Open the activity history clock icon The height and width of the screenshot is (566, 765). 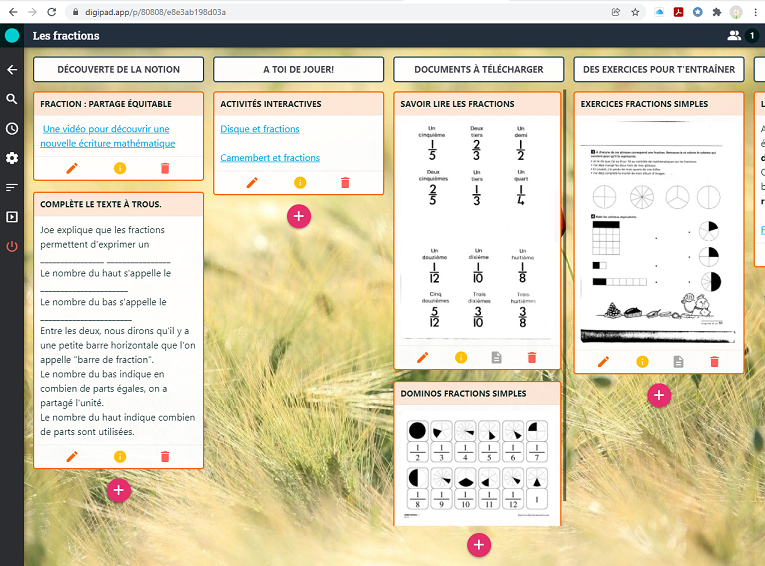pos(12,129)
